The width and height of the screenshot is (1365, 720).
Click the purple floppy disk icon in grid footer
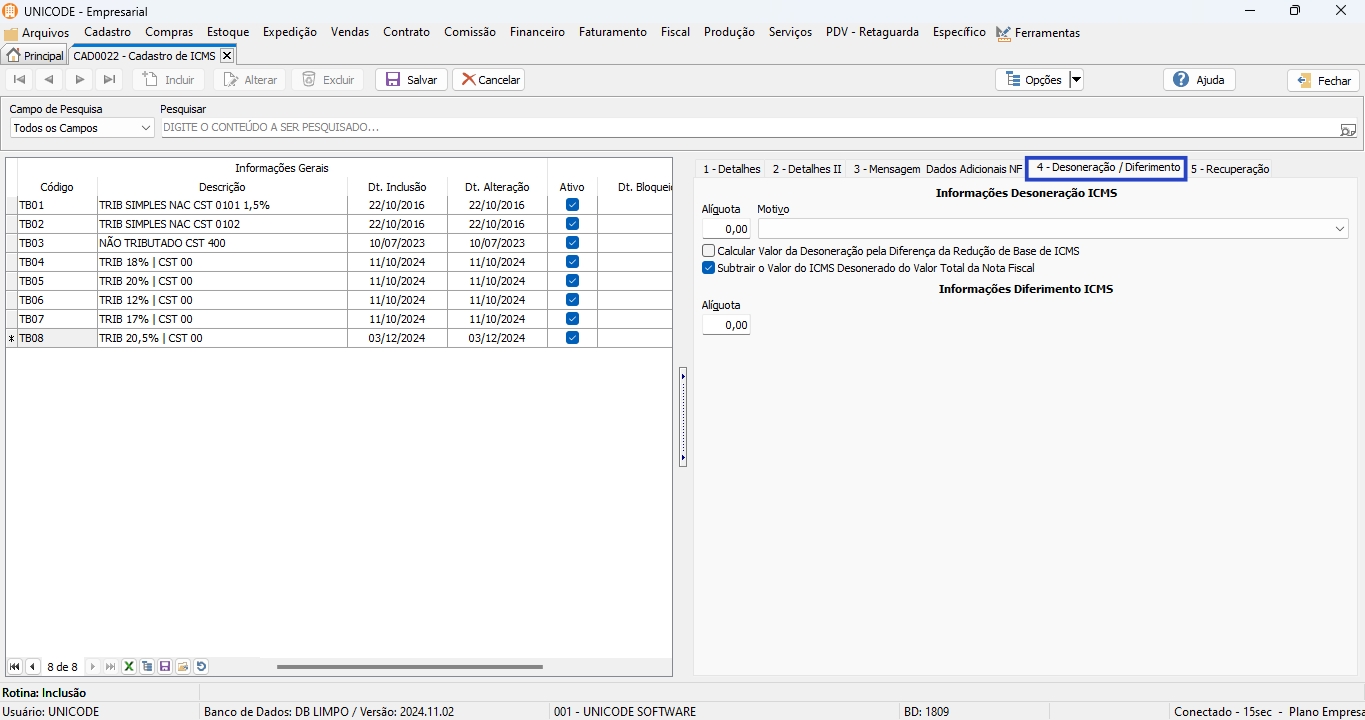[165, 667]
